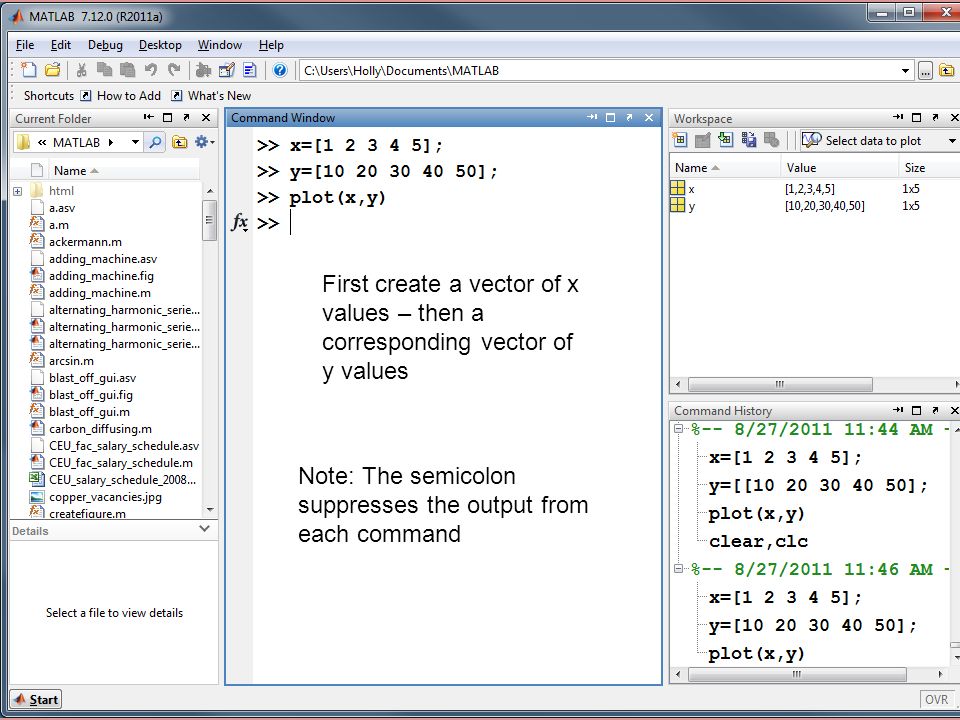This screenshot has width=960, height=720.
Task: Click the fx function browser icon
Action: coord(239,222)
